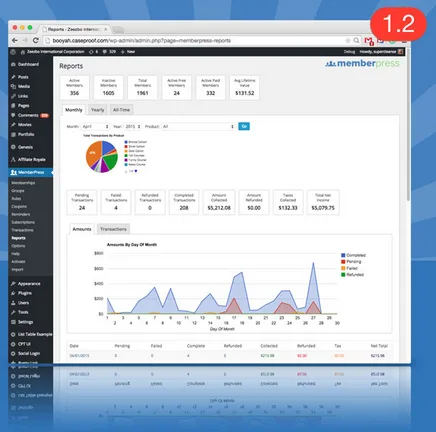This screenshot has height=432, width=436.
Task: Click the MemberPress sidebar menu icon
Action: click(x=14, y=172)
